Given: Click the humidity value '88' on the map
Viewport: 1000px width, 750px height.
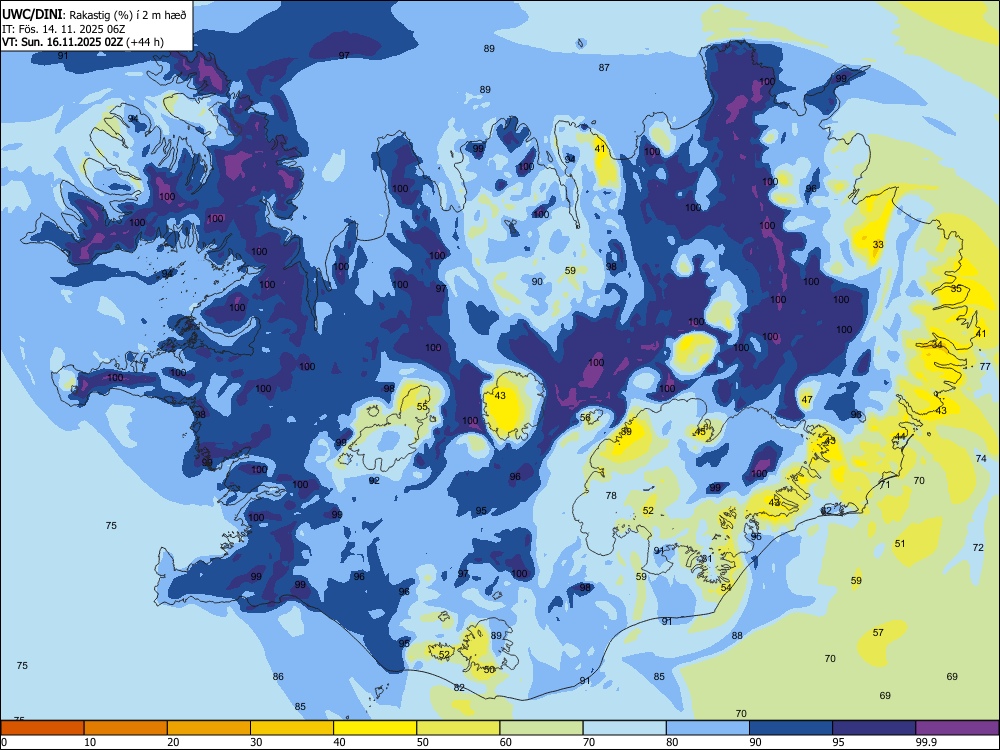Looking at the screenshot, I should (x=737, y=636).
